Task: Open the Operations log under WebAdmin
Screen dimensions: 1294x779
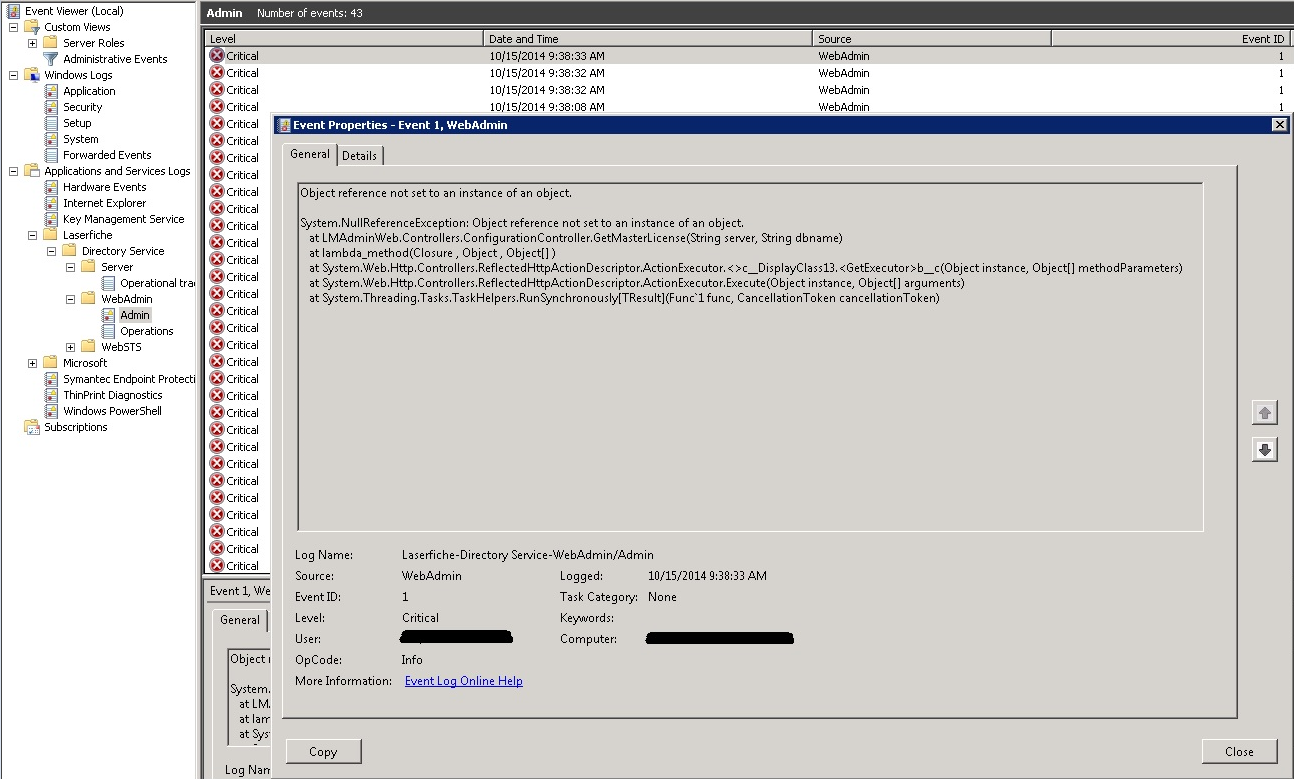Action: [x=138, y=331]
